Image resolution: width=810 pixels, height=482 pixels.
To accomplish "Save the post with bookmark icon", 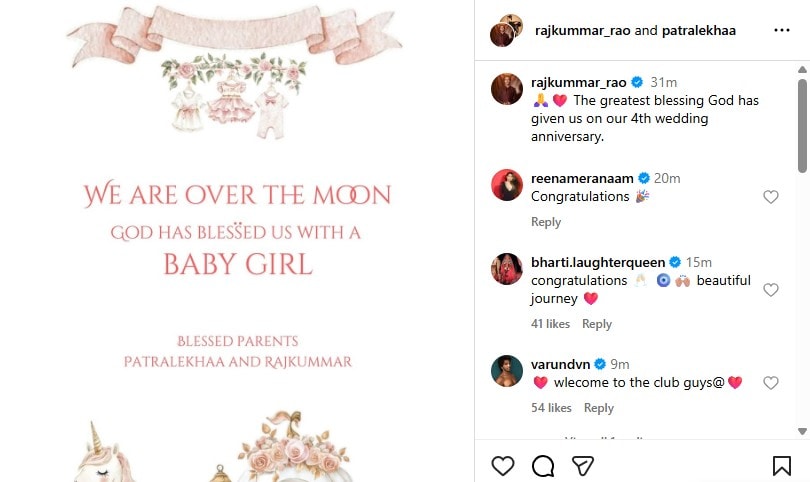I will tap(781, 465).
